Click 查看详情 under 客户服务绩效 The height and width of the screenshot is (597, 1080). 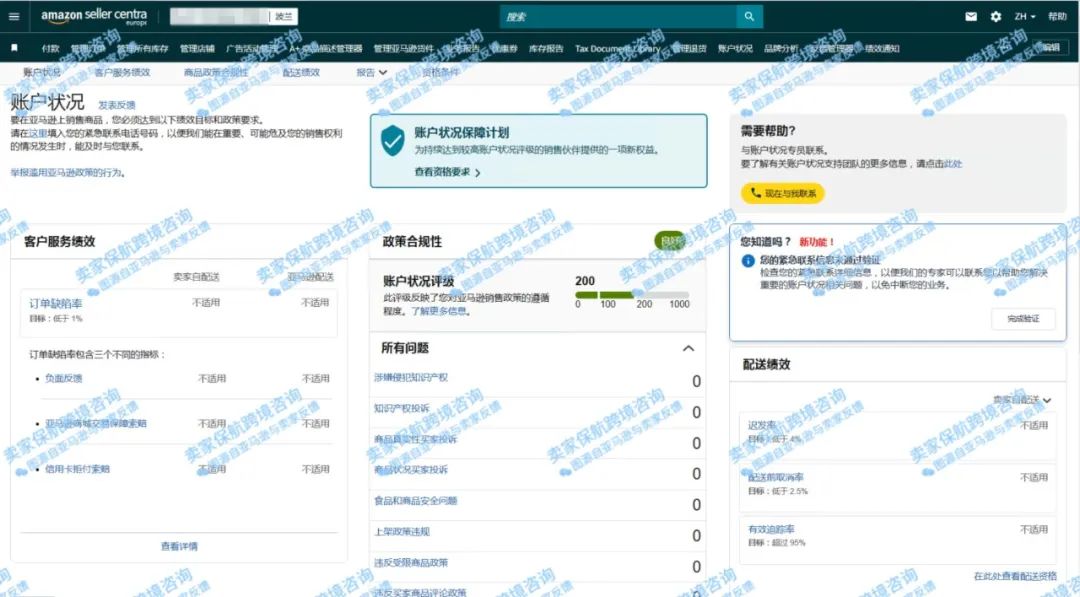179,546
